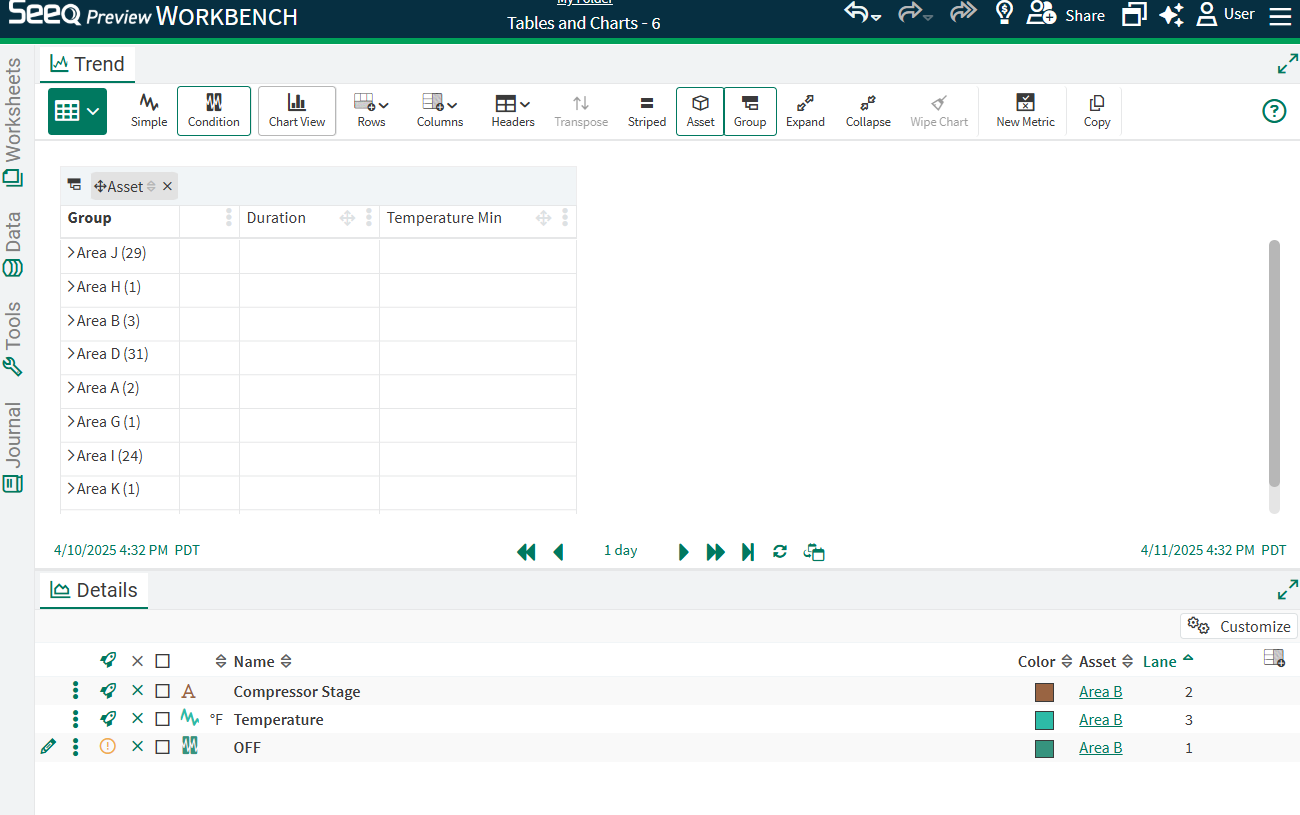Switch to the Journal side tab

pyautogui.click(x=13, y=447)
